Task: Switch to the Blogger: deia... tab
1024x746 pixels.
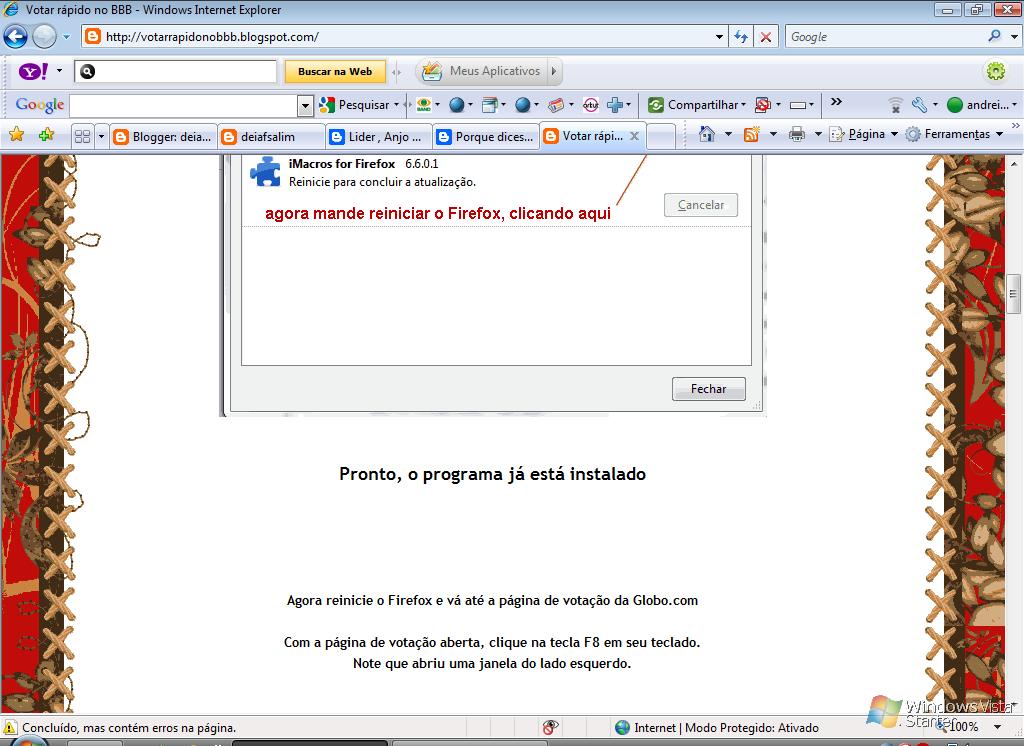Action: 162,137
